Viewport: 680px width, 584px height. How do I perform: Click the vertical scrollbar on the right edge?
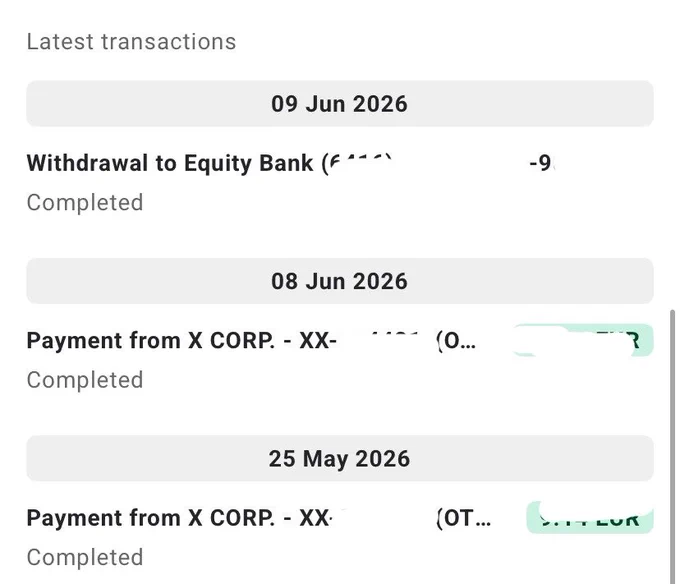click(x=673, y=447)
